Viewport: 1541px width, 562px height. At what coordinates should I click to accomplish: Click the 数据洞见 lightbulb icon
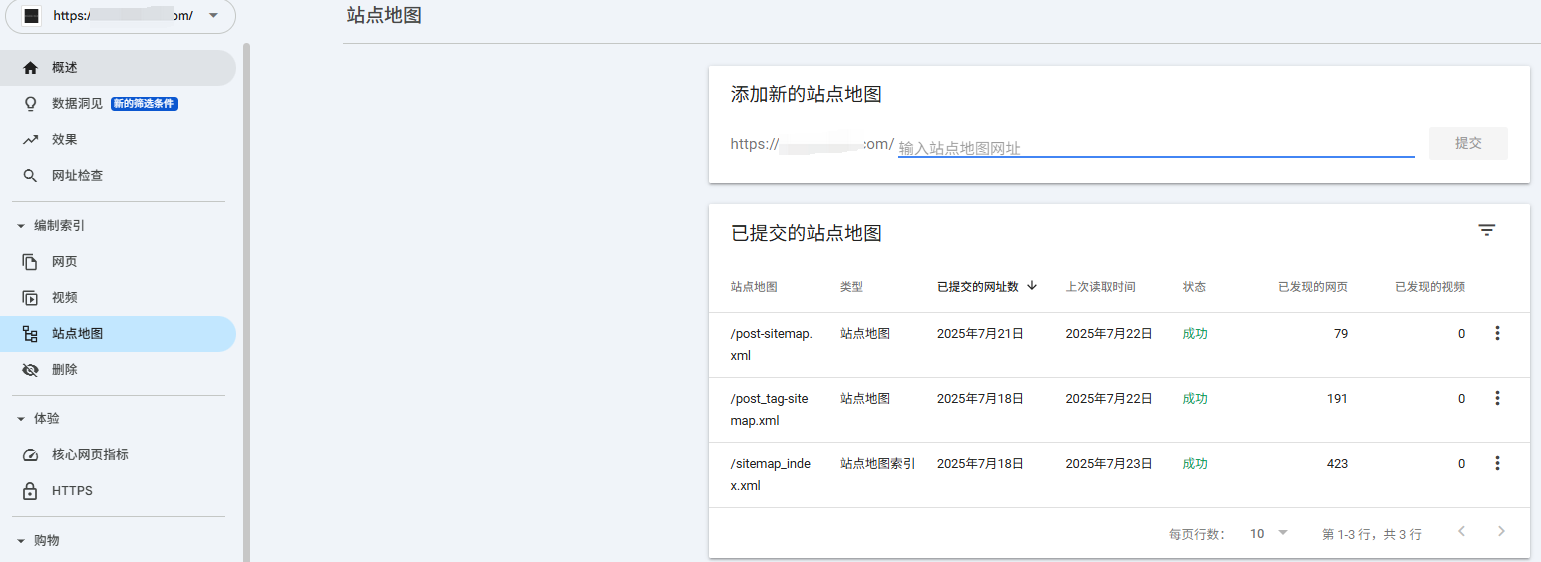click(30, 104)
